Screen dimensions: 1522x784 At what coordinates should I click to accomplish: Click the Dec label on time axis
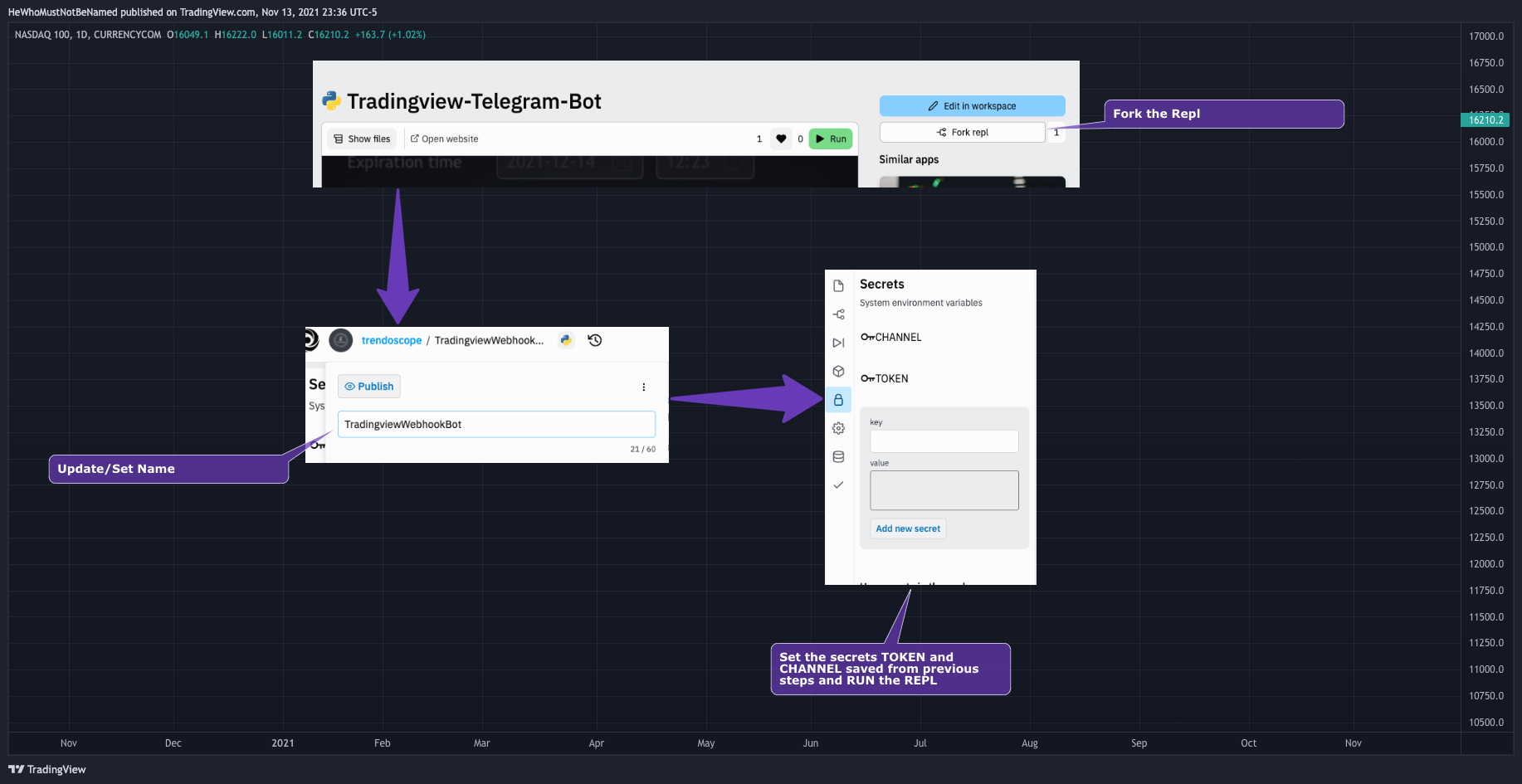(173, 743)
